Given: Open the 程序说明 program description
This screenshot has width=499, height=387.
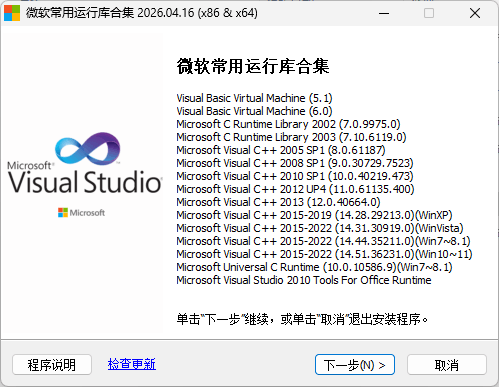Looking at the screenshot, I should pos(52,365).
